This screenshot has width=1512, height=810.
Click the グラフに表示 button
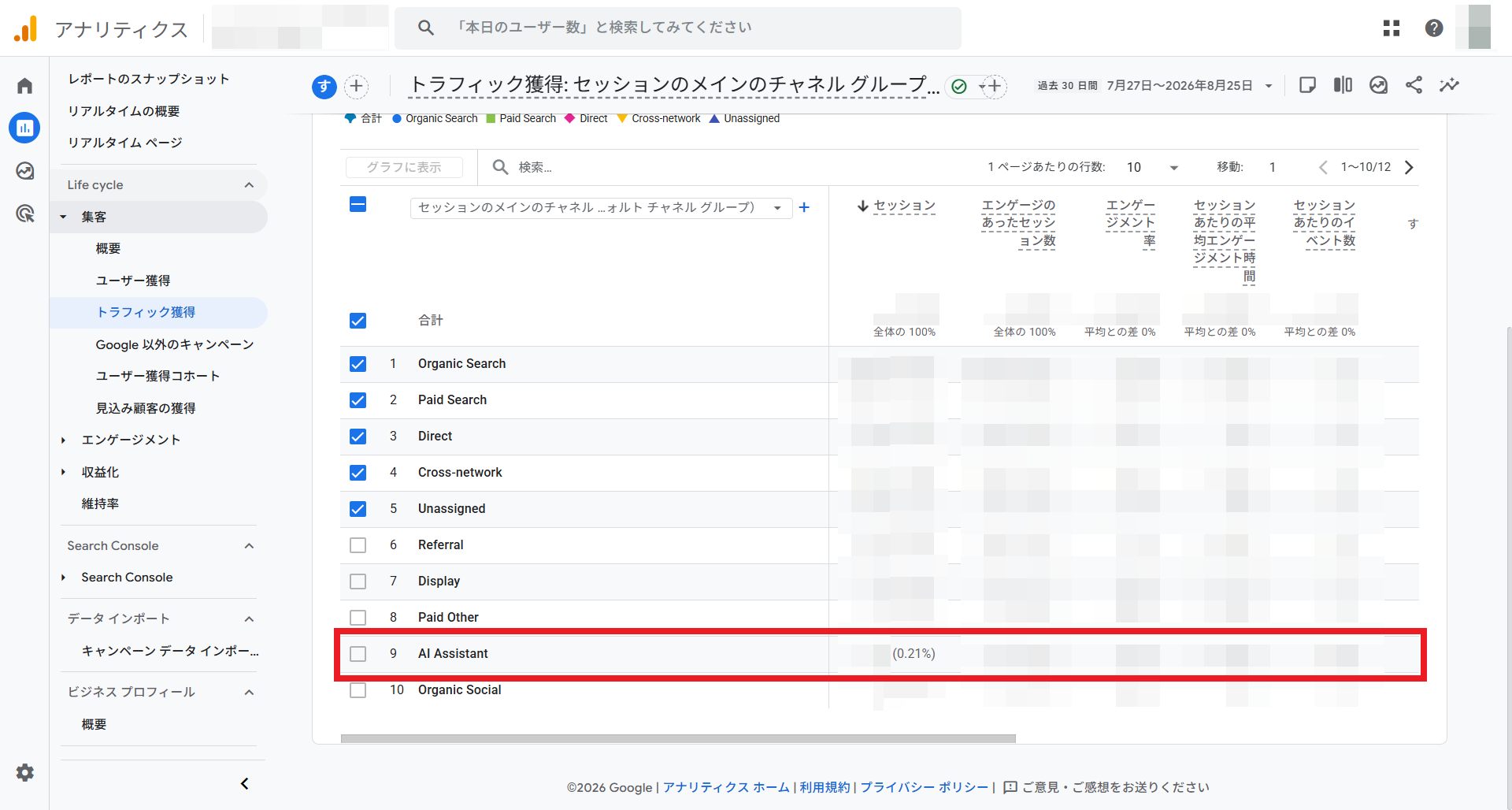(x=404, y=167)
